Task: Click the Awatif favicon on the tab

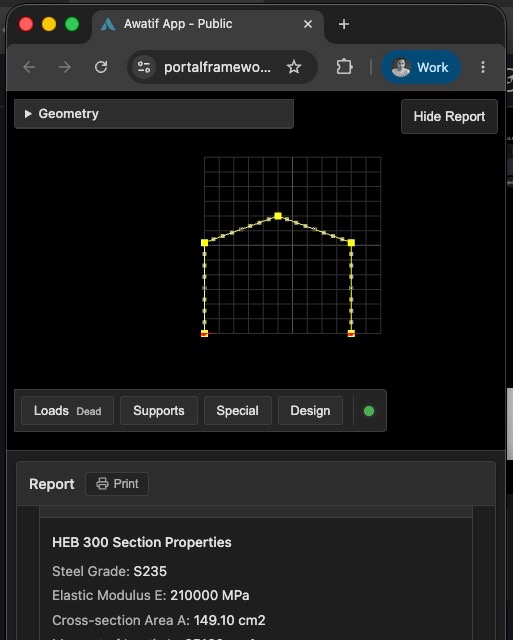Action: pyautogui.click(x=108, y=24)
